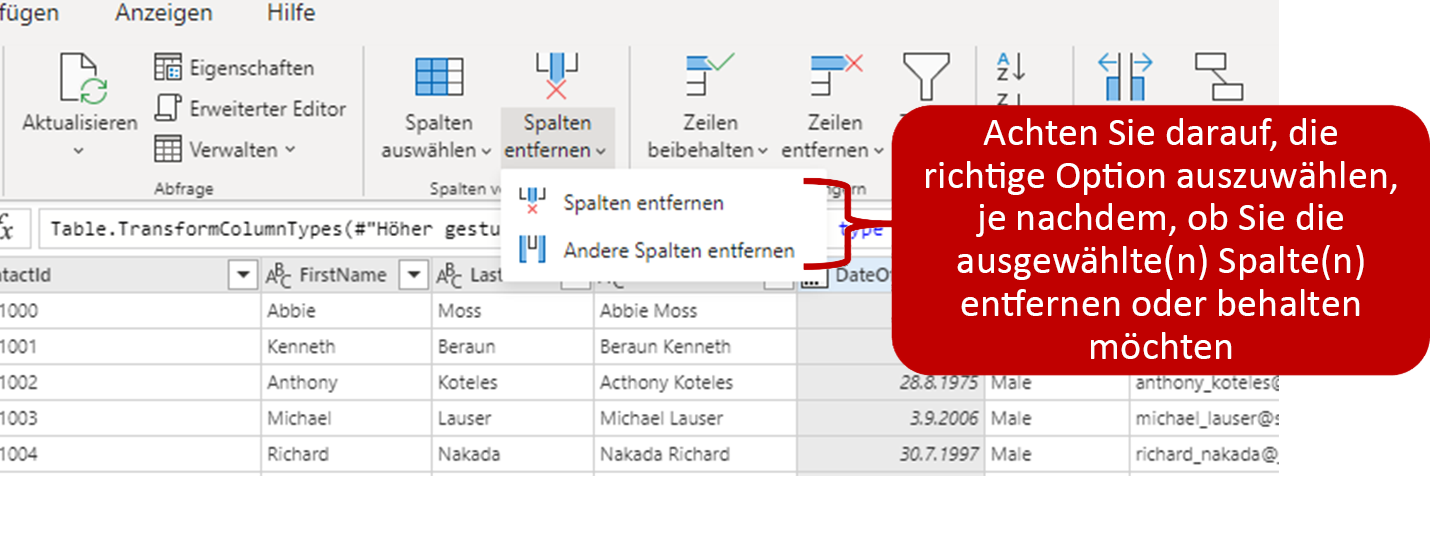This screenshot has height=533, width=1430.
Task: Click the Verwalten table icon
Action: [167, 149]
